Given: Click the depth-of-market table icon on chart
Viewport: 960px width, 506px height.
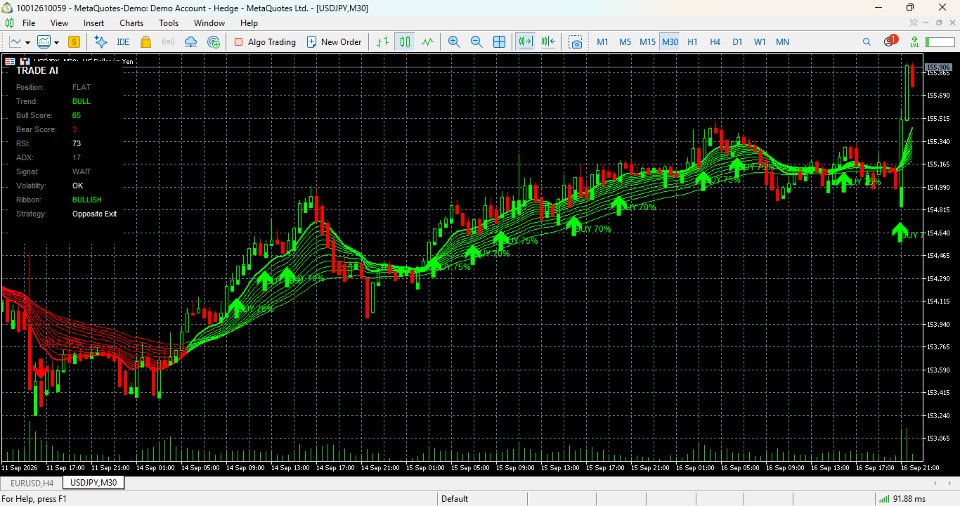Looking at the screenshot, I should click(x=10, y=61).
